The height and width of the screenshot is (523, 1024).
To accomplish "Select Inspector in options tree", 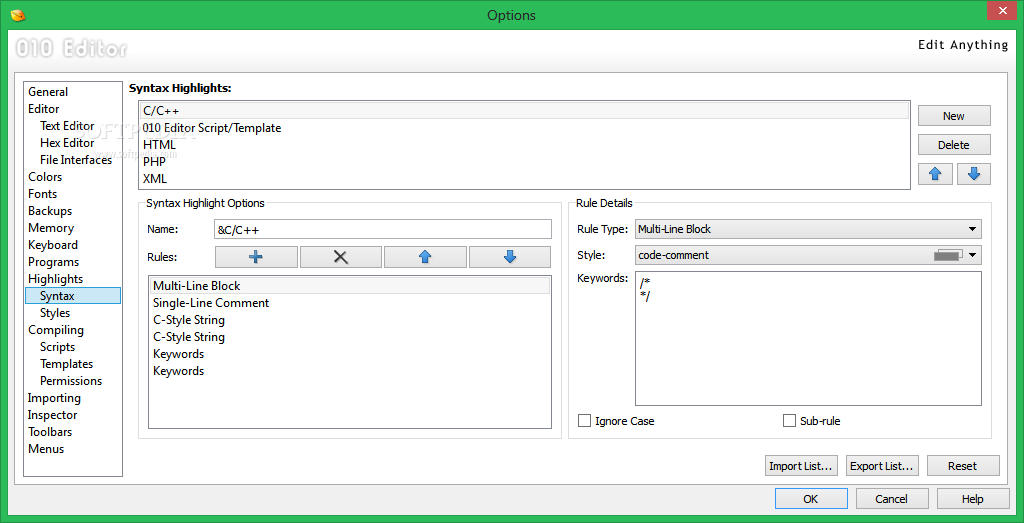I will [x=52, y=415].
